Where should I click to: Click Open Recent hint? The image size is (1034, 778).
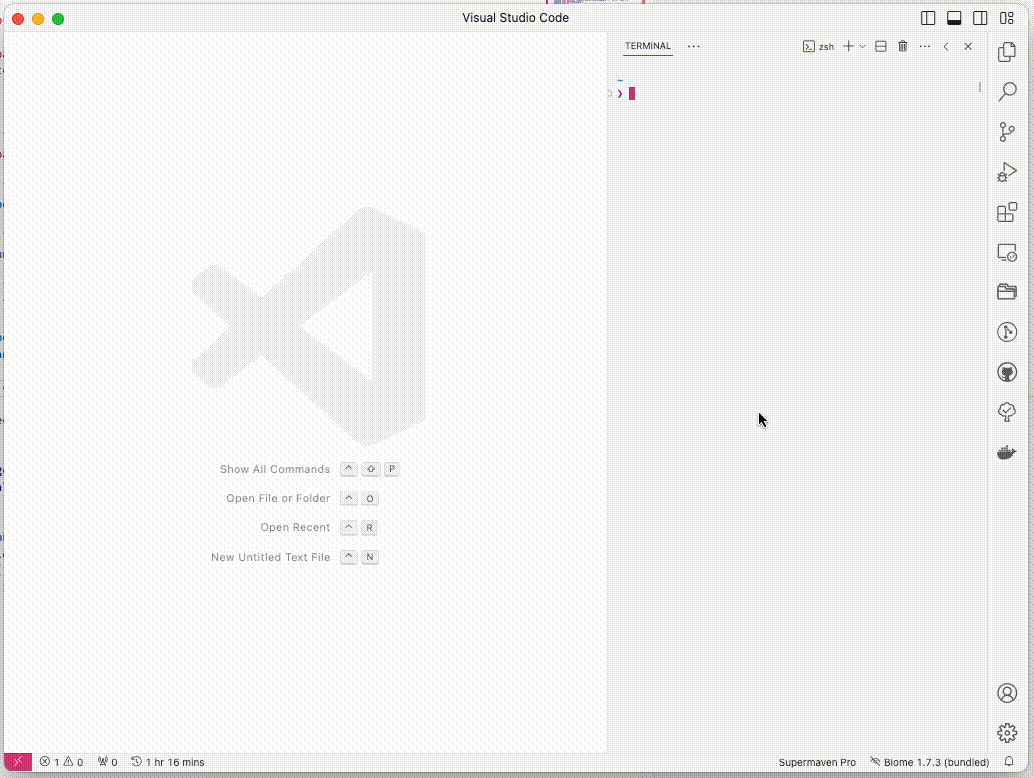pos(295,527)
